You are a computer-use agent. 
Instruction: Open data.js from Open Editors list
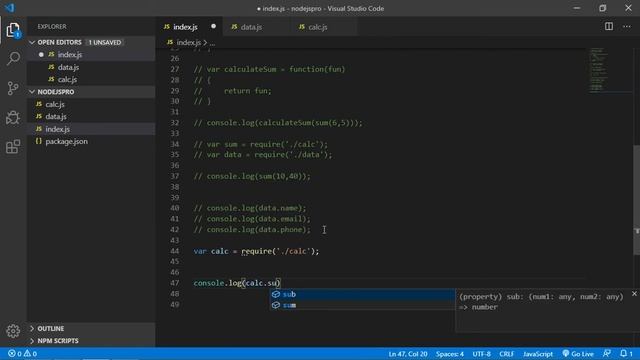point(91,67)
